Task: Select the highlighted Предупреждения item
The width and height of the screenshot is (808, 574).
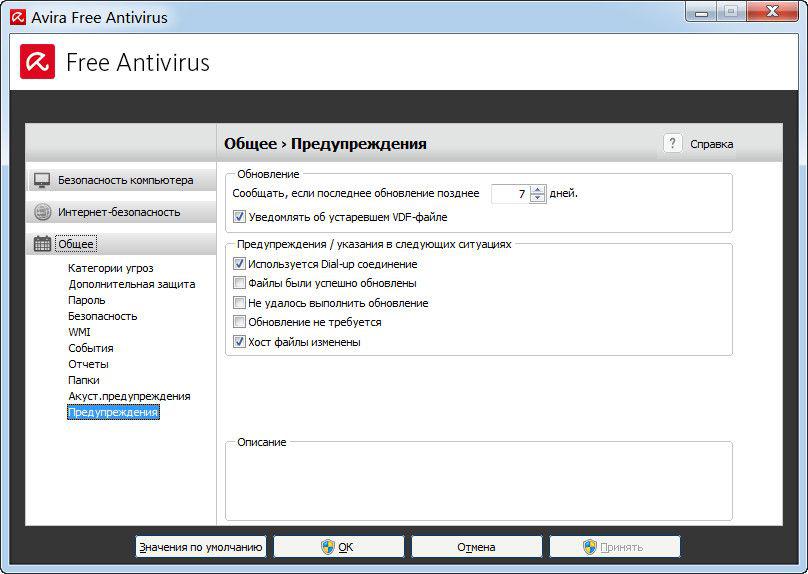Action: 113,412
